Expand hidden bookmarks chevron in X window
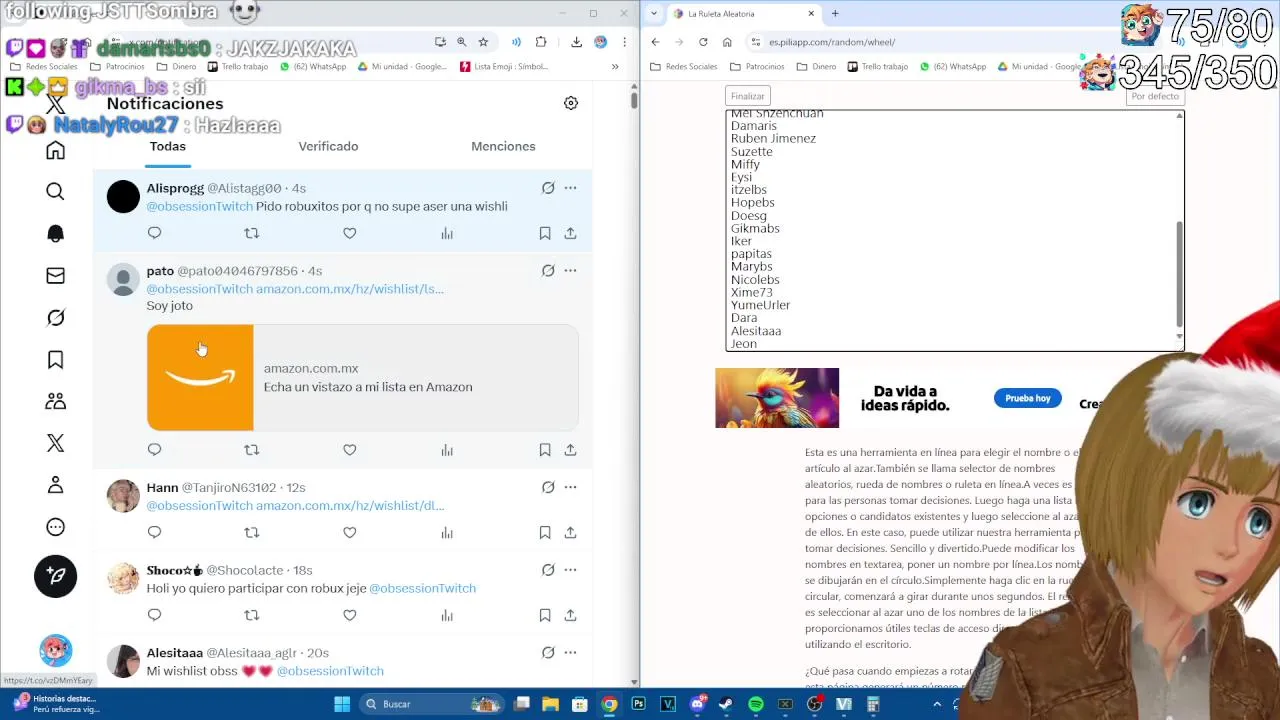 [x=615, y=67]
